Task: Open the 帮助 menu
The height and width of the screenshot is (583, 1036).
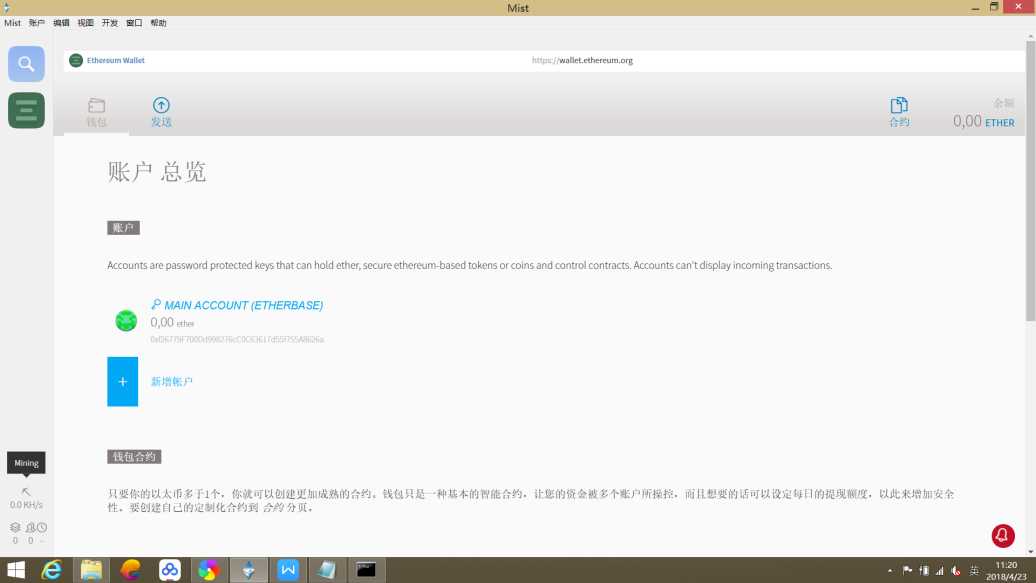Action: coord(159,22)
